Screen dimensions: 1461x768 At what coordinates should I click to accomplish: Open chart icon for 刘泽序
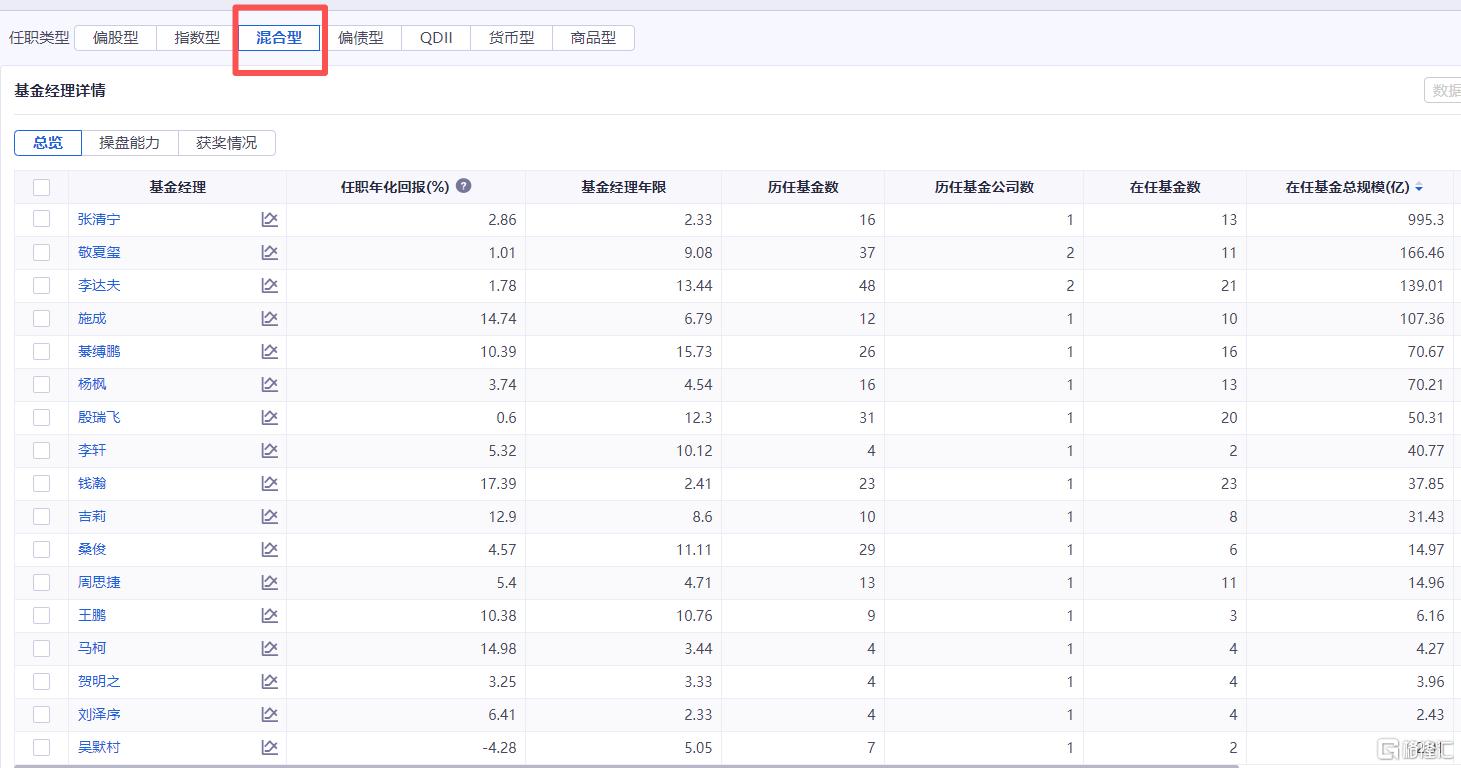[269, 714]
